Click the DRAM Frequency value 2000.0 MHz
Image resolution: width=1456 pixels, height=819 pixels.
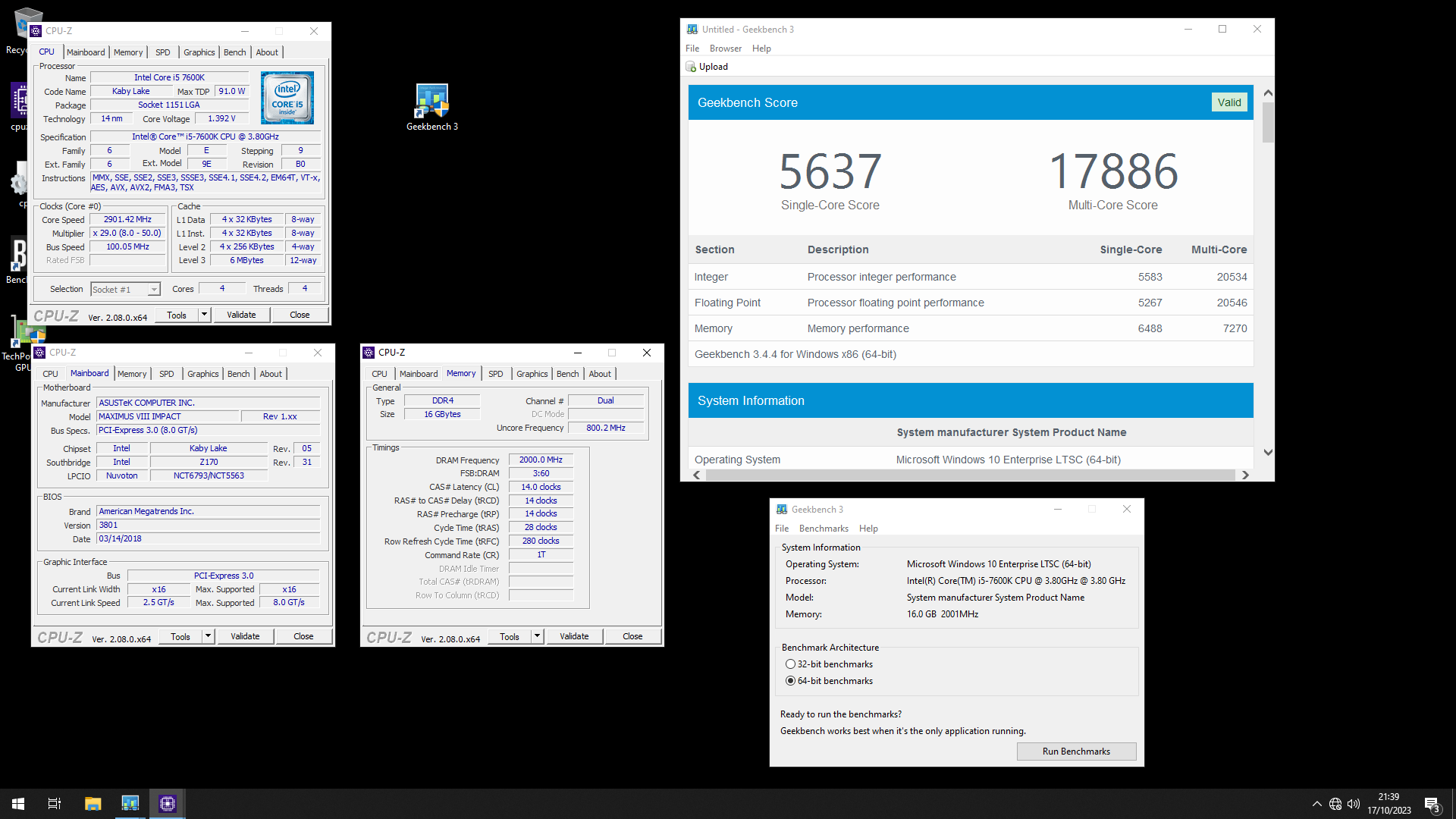point(541,460)
